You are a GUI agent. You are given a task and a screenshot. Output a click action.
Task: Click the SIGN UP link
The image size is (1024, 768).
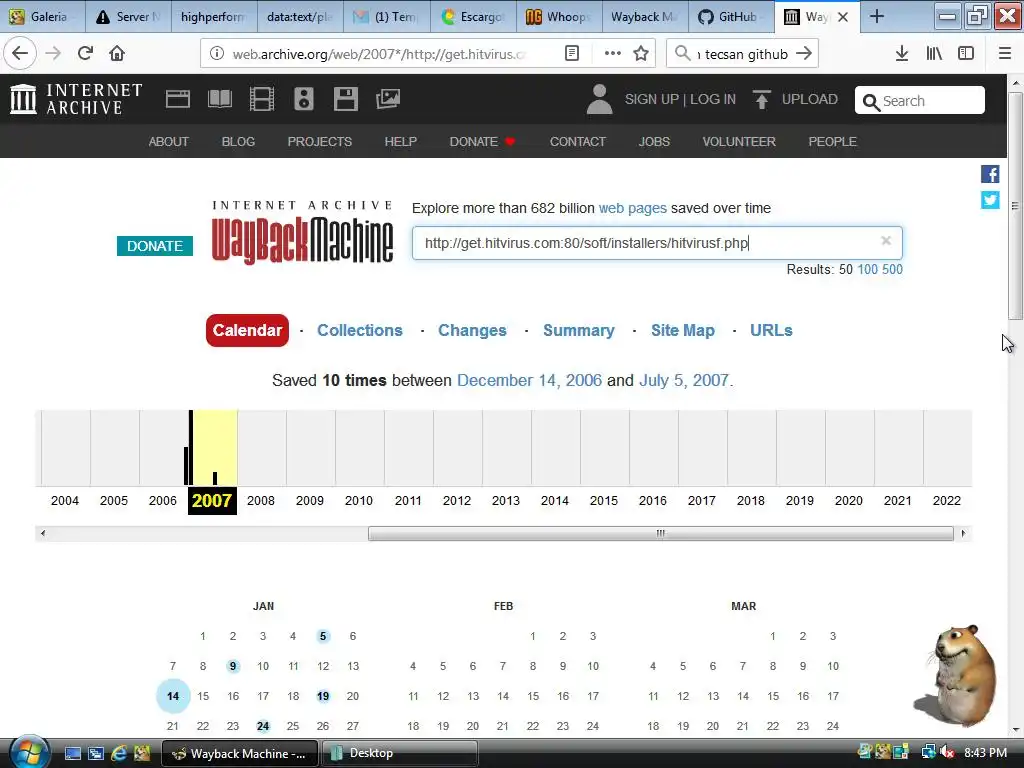[x=651, y=99]
